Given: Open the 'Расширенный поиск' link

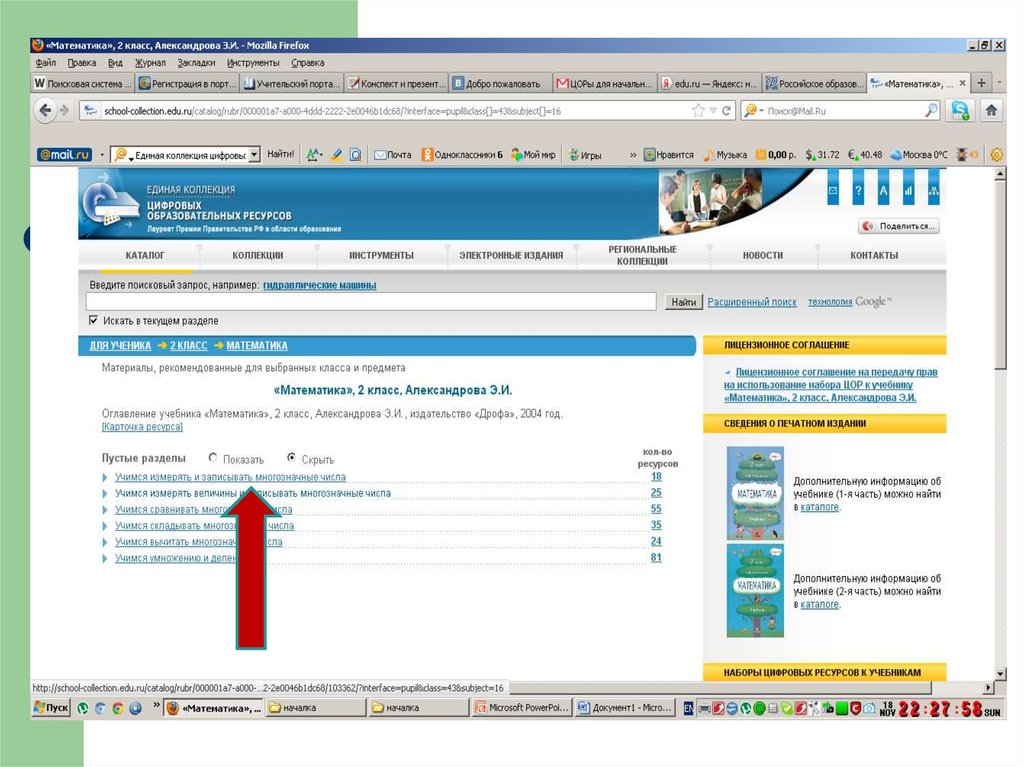Looking at the screenshot, I should 752,302.
